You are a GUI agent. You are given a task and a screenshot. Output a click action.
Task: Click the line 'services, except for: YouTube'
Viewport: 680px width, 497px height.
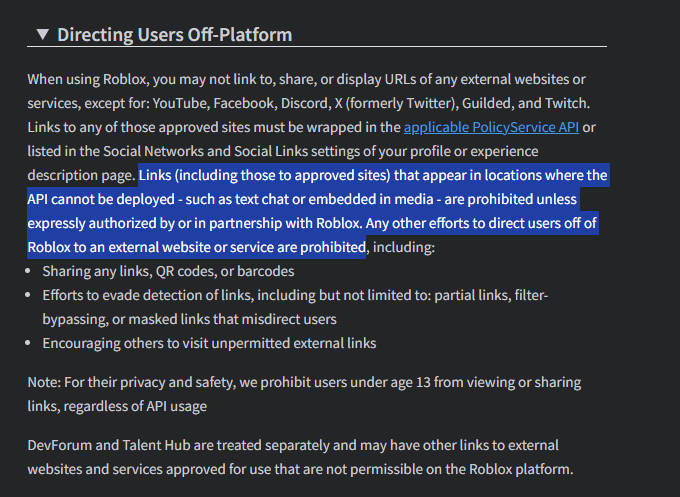point(309,103)
